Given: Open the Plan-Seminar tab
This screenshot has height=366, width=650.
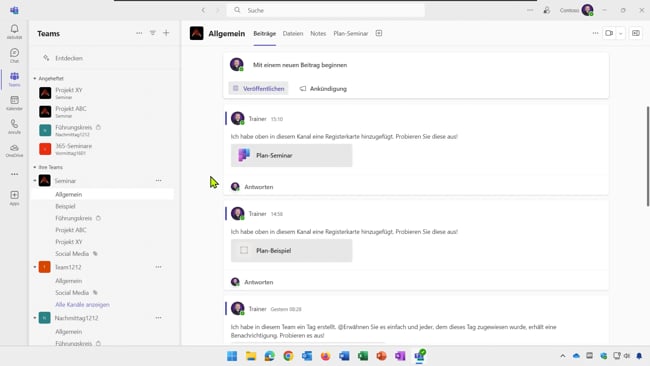Looking at the screenshot, I should (351, 34).
